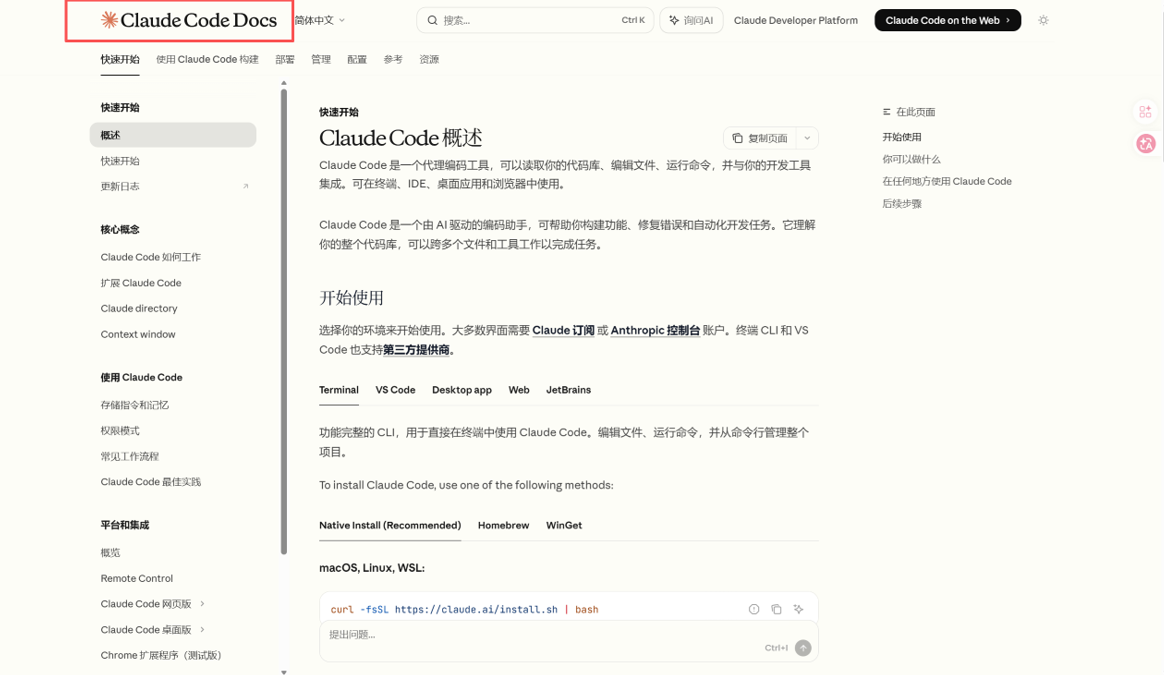Switch to the Homebrew install tab
This screenshot has height=675, width=1164.
pos(503,525)
